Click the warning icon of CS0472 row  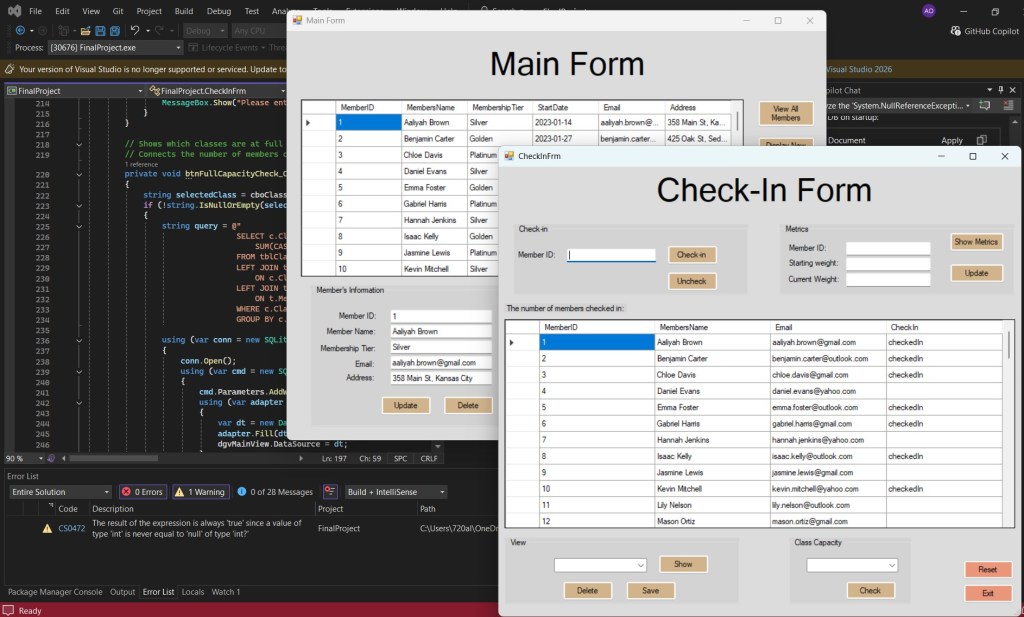[x=47, y=528]
